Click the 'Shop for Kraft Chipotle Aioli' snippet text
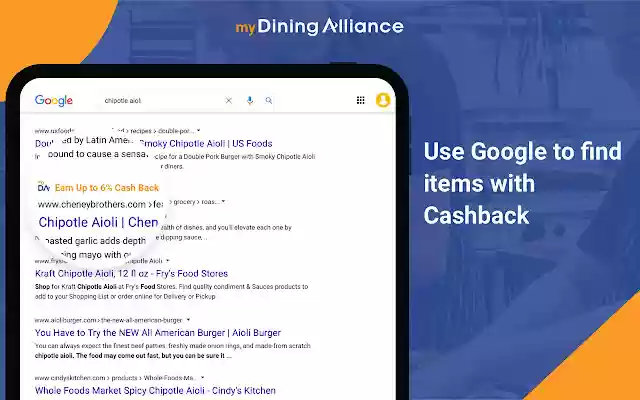Viewport: 640px width, 400px height. 171,291
